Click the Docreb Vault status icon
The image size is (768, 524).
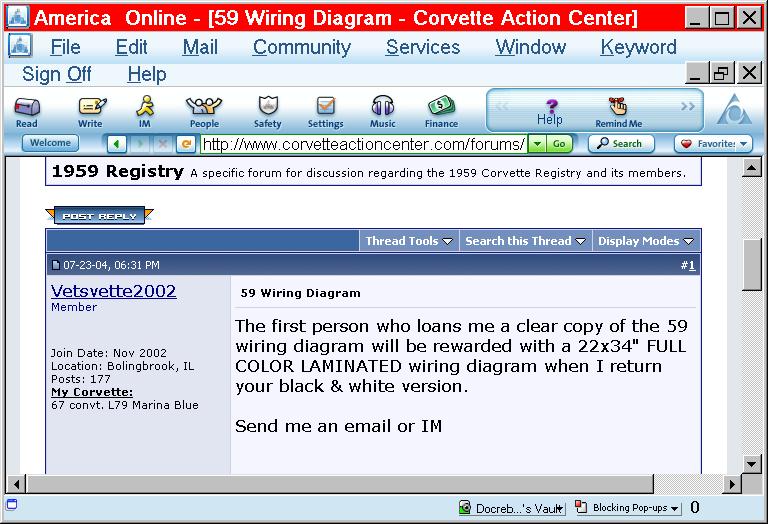click(464, 507)
